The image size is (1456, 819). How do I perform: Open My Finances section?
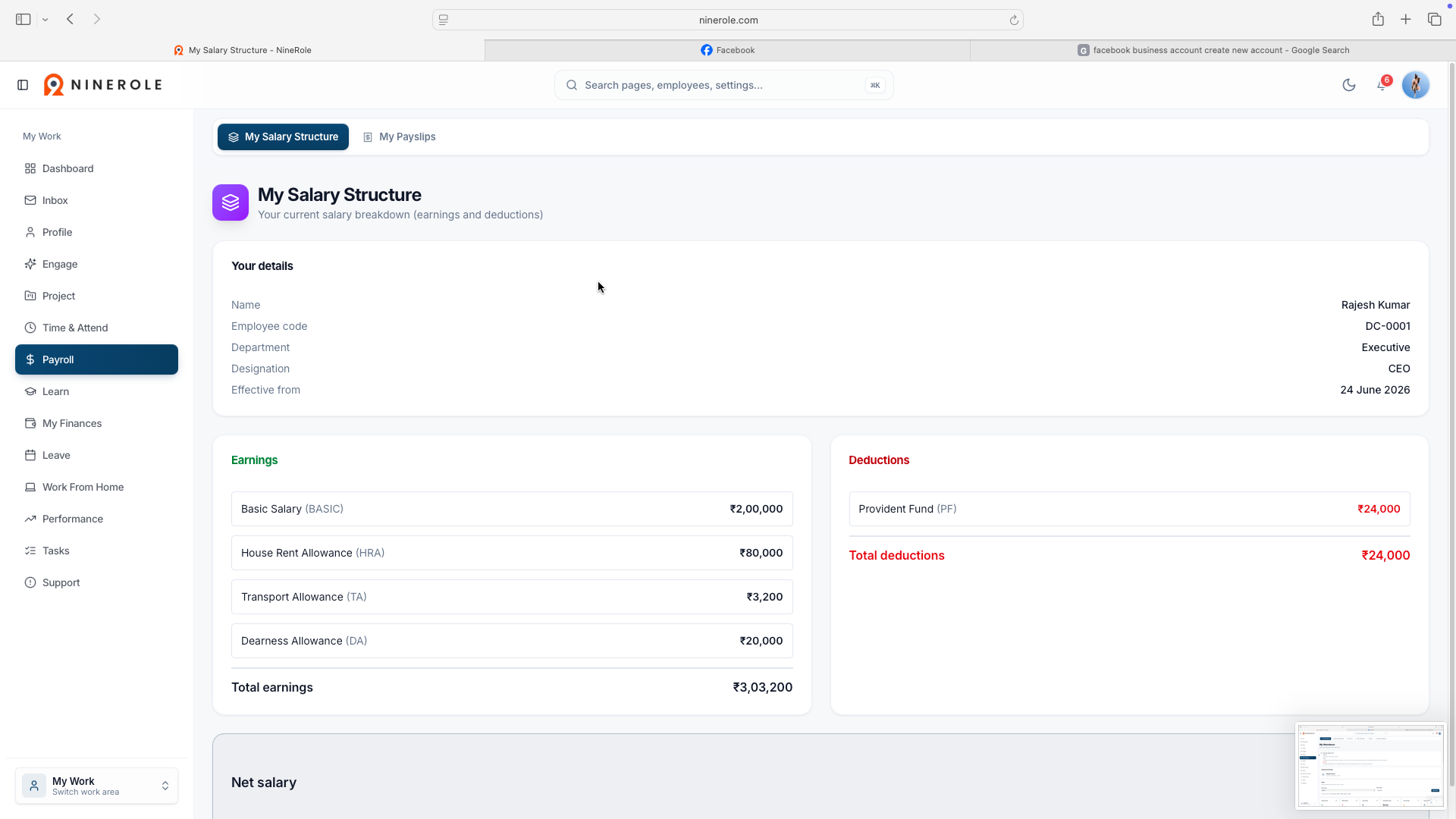(x=96, y=423)
